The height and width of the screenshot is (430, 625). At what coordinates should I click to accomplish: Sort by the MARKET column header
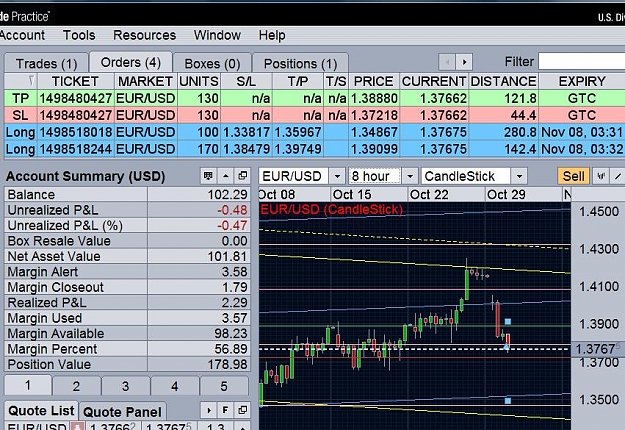pyautogui.click(x=145, y=81)
